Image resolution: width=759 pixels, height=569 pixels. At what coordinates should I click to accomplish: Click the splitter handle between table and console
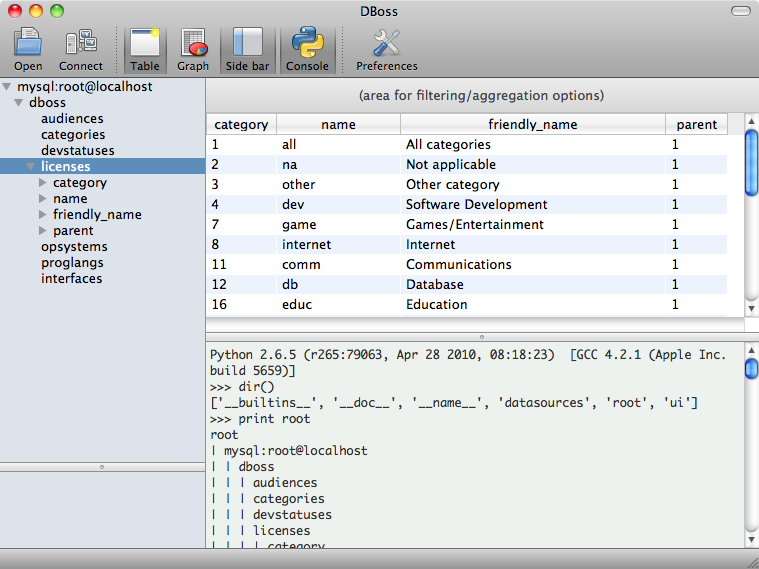[482, 337]
